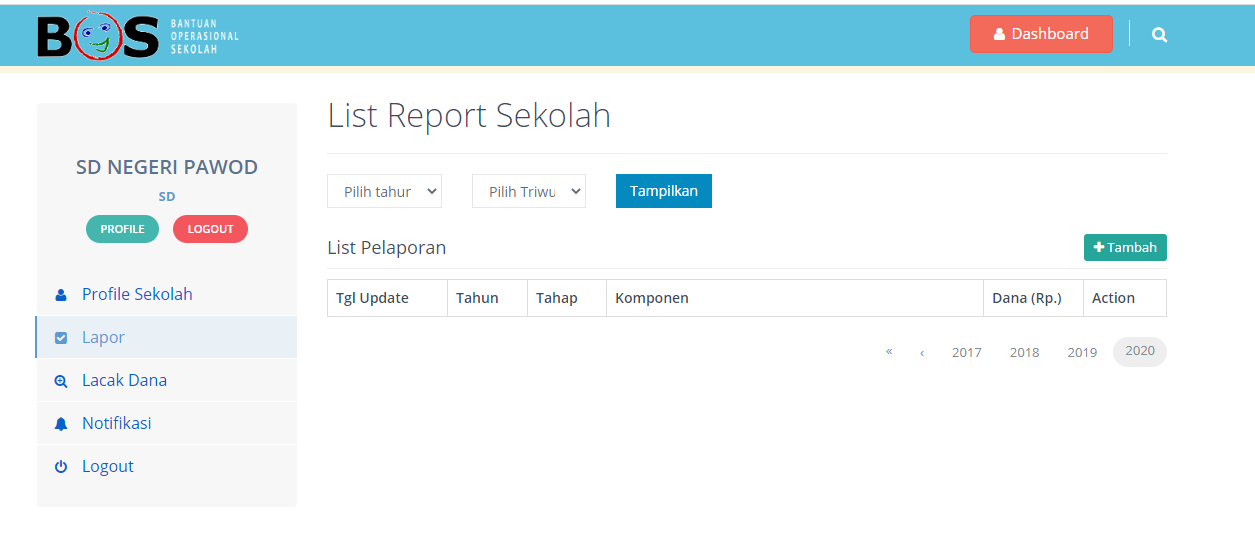Click the Komponen column header
This screenshot has width=1255, height=560.
795,298
